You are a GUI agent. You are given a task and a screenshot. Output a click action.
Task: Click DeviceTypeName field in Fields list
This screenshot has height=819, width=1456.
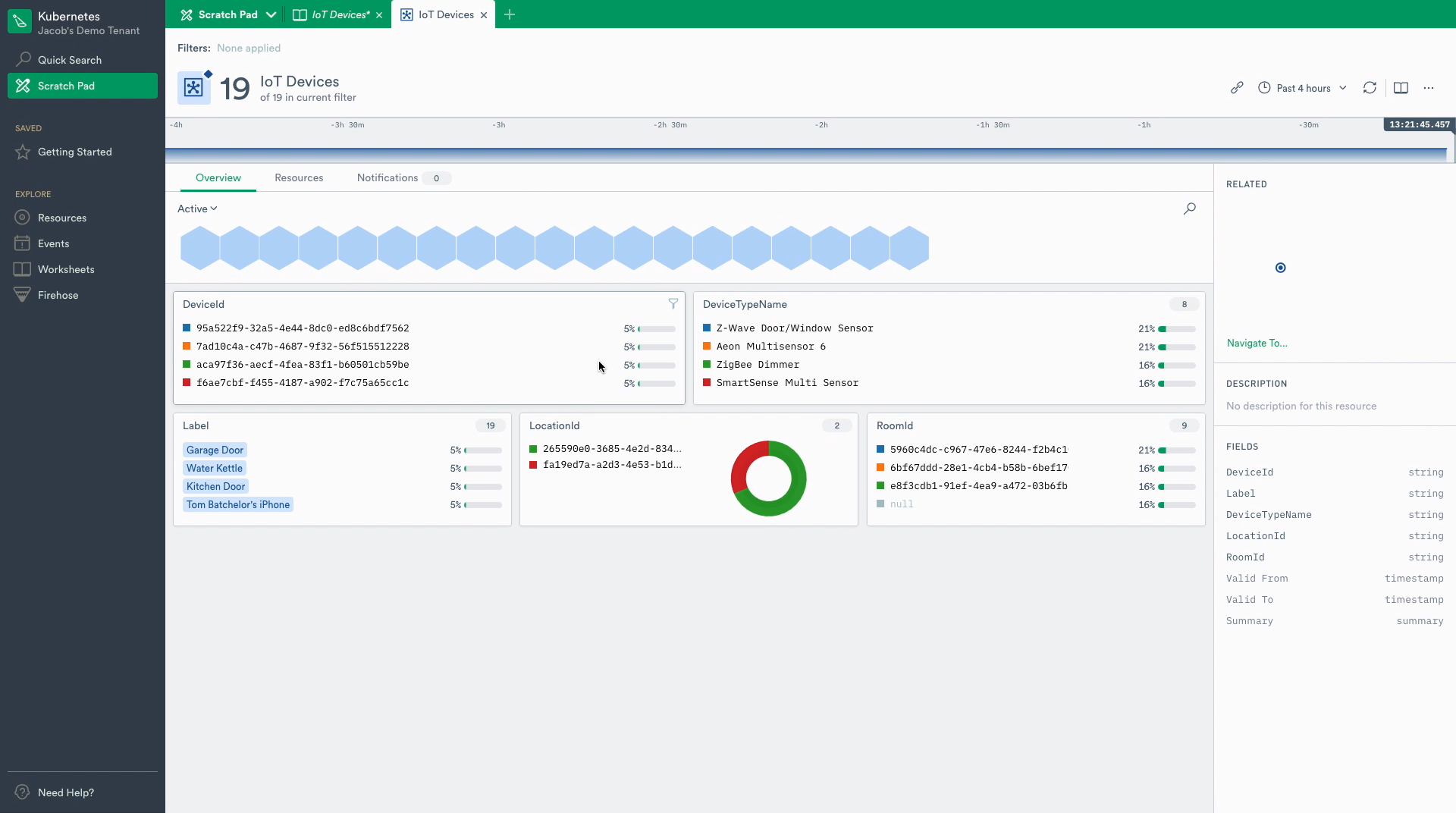pyautogui.click(x=1335, y=515)
